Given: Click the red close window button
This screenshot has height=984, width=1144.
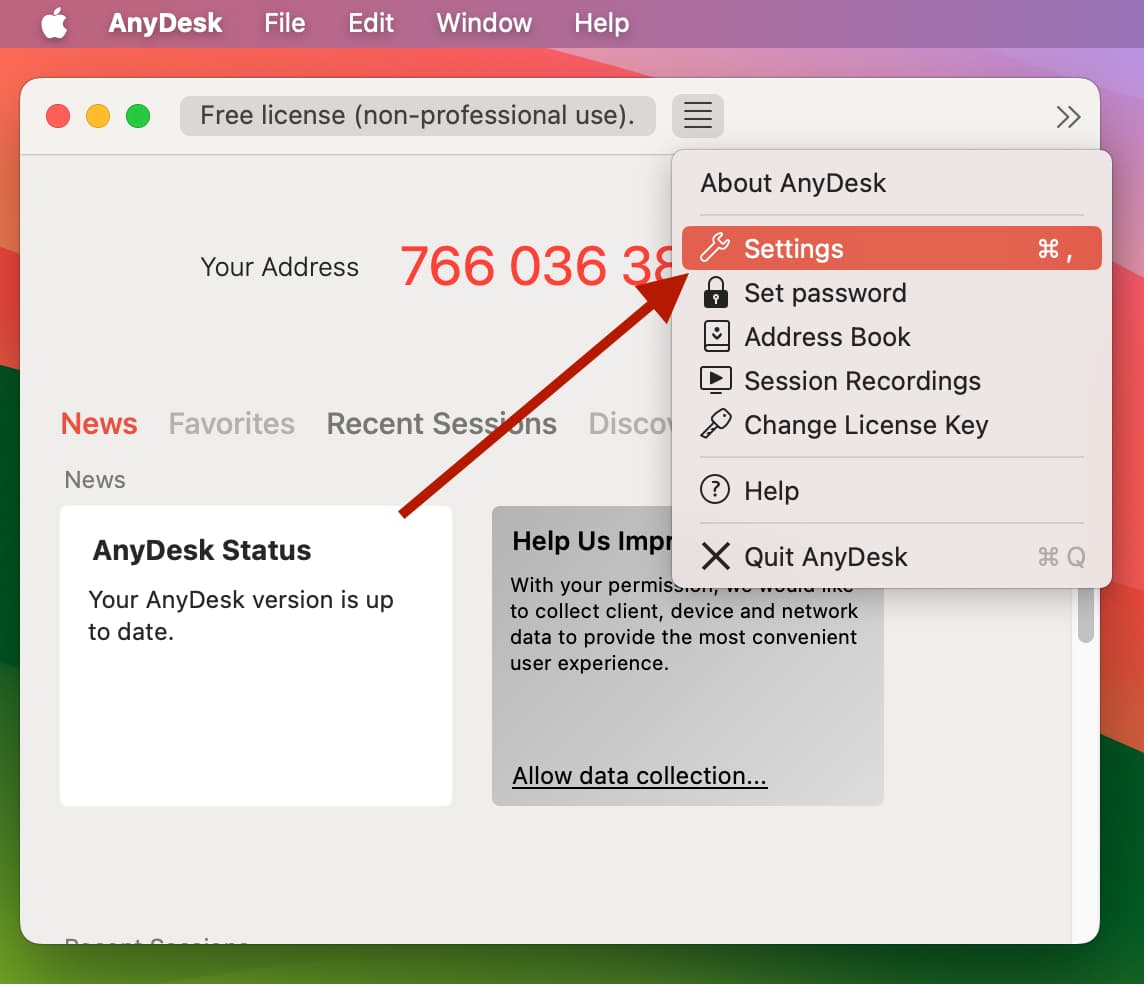Looking at the screenshot, I should pos(58,116).
